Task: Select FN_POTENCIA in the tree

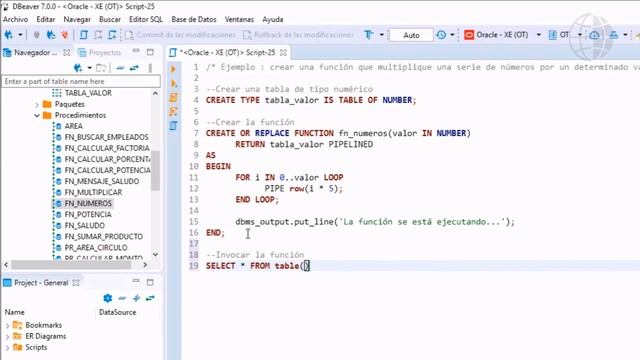Action: pyautogui.click(x=88, y=214)
